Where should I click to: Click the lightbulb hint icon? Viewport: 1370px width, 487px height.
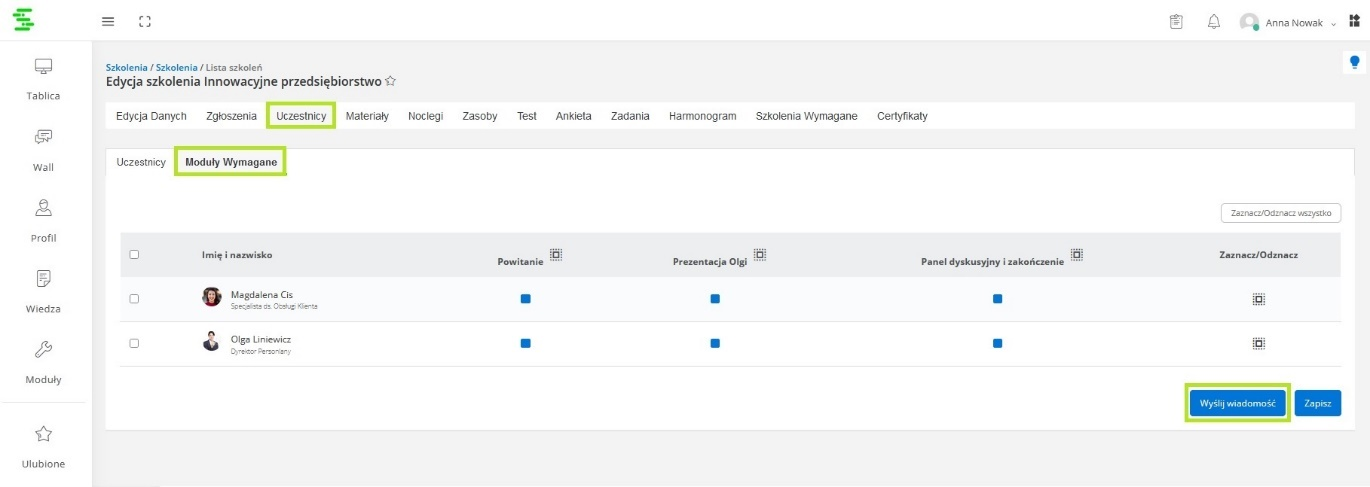(x=1355, y=62)
